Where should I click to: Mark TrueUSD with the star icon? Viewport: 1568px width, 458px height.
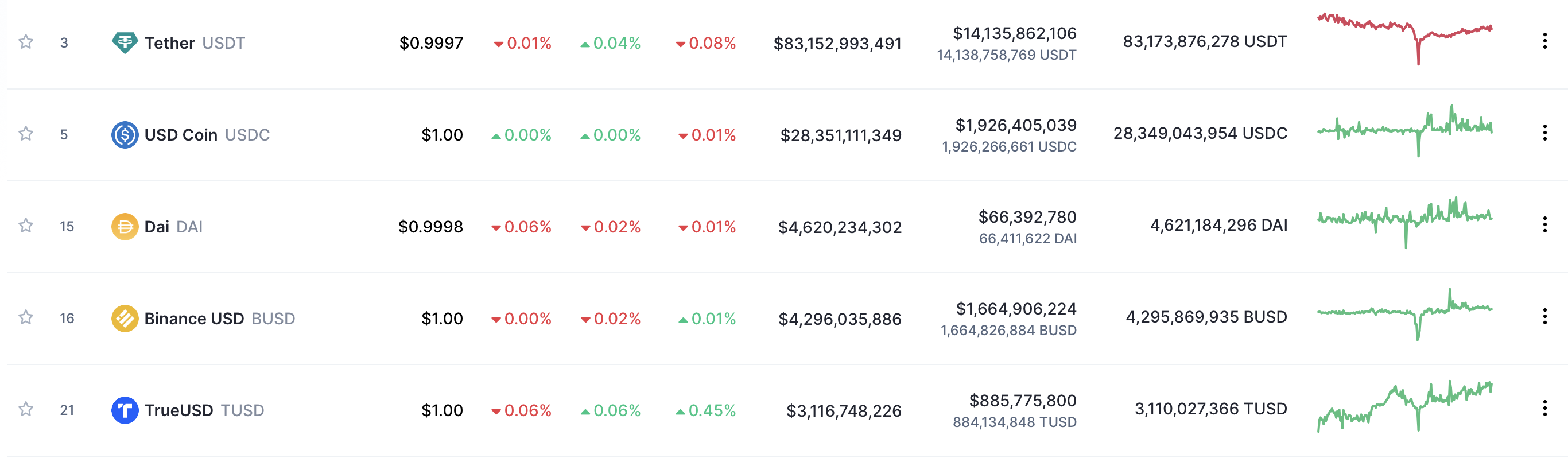(x=26, y=409)
